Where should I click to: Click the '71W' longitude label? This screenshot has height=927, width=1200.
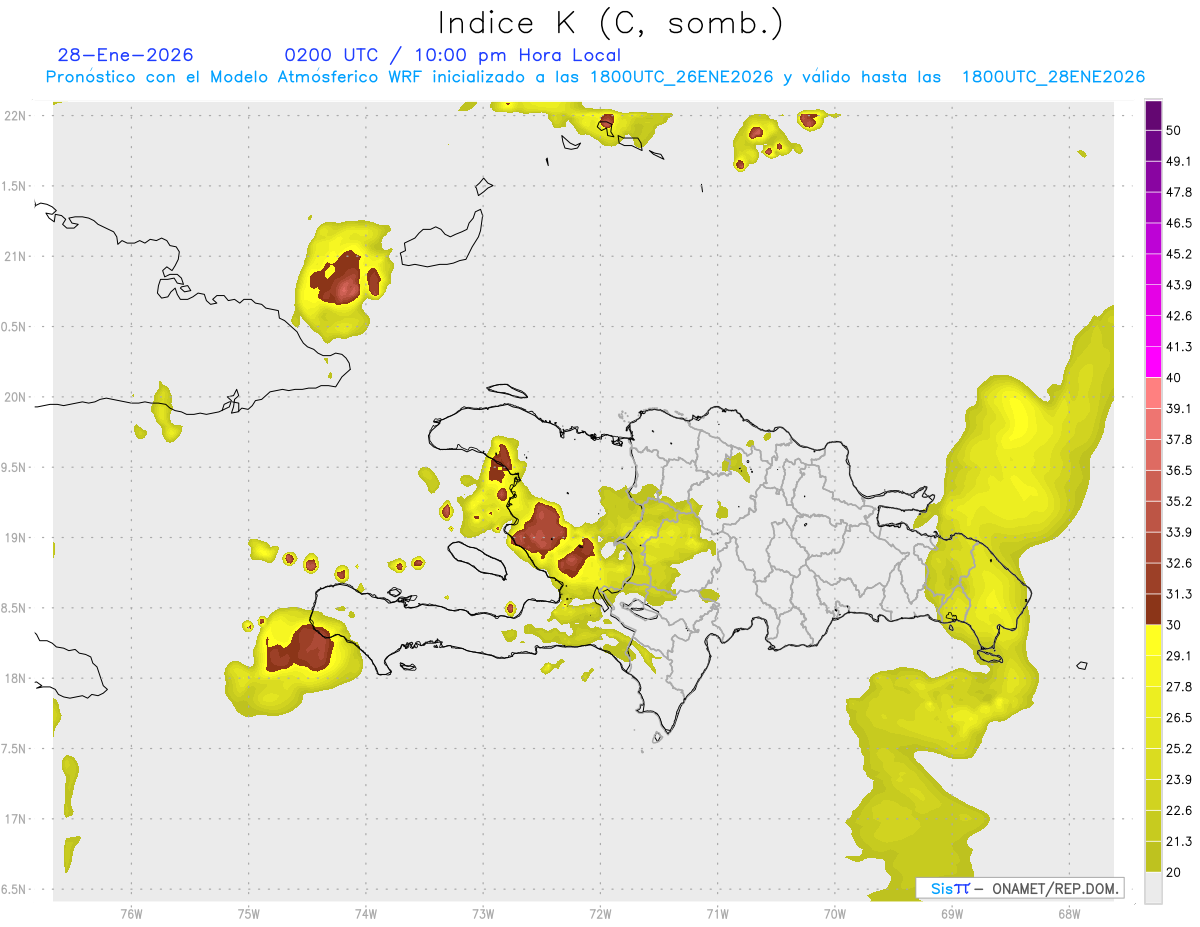coord(717,914)
